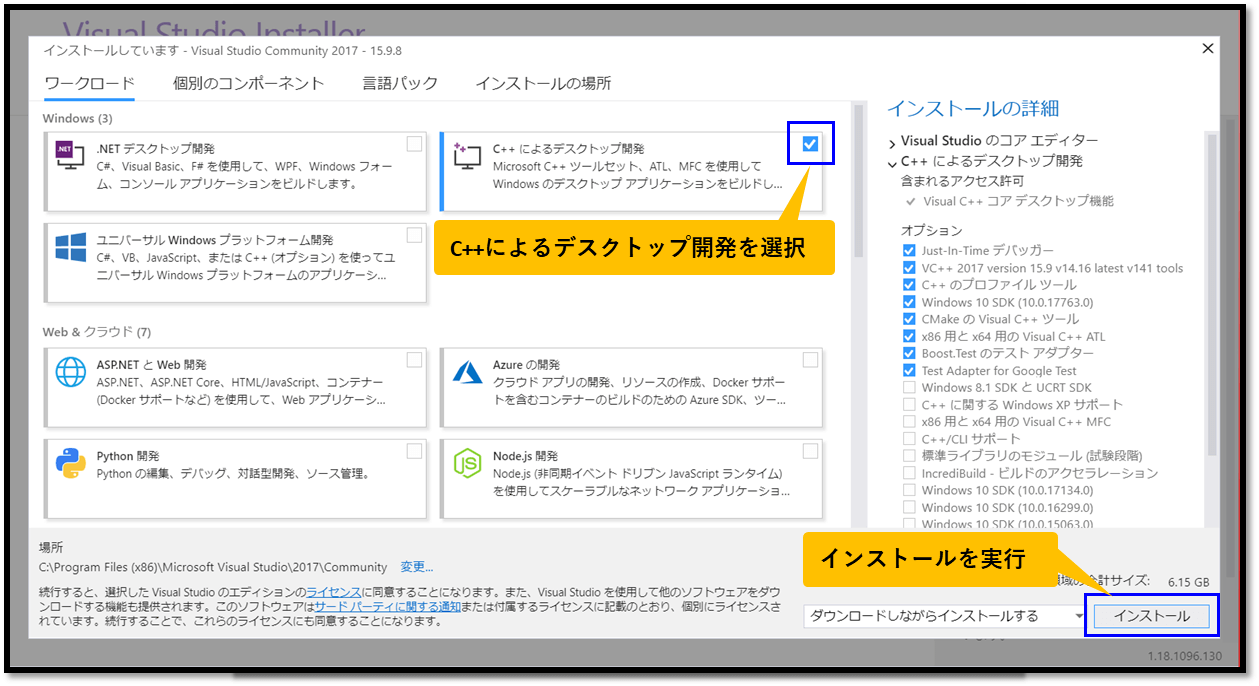1259x686 pixels.
Task: Enable the ユニバーサル Windows プラットフォーム開発 workload checkbox
Action: (414, 235)
